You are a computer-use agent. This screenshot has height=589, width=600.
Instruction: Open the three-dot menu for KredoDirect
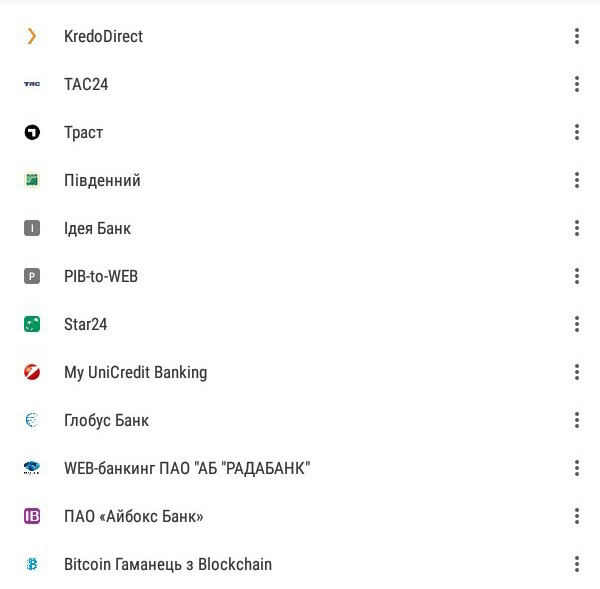(577, 36)
